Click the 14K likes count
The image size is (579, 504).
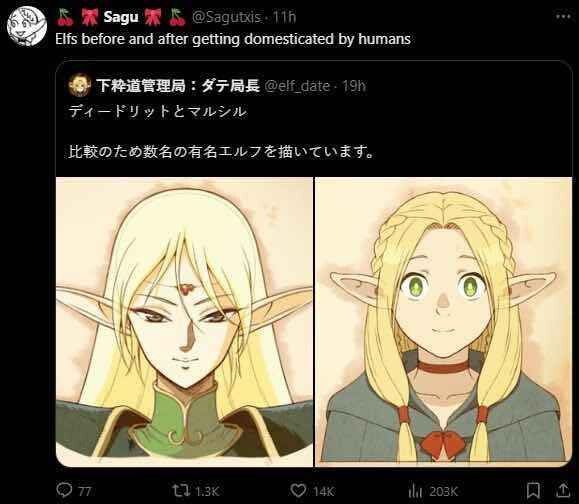click(x=324, y=491)
